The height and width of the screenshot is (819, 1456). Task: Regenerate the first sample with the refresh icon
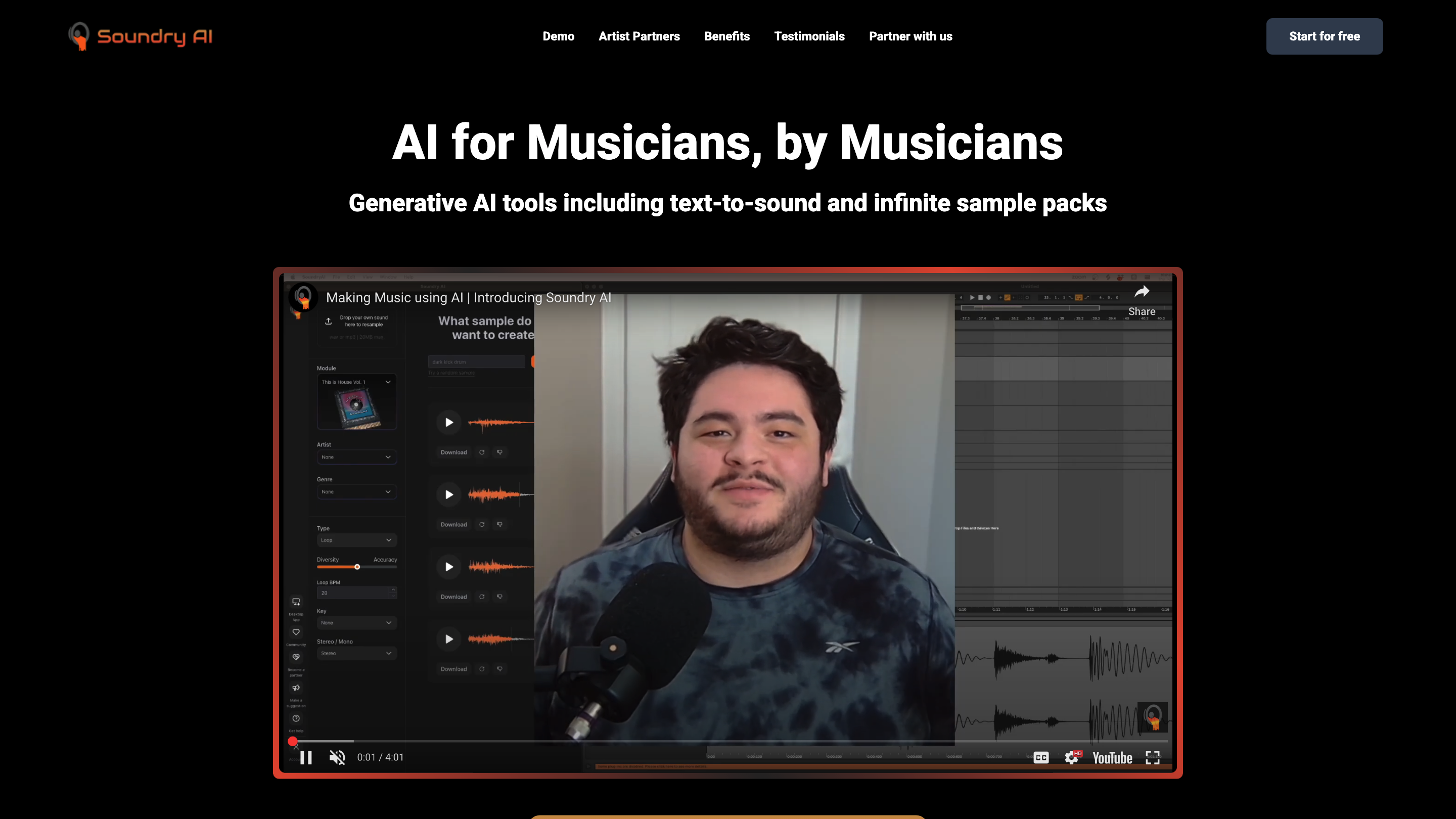482,452
